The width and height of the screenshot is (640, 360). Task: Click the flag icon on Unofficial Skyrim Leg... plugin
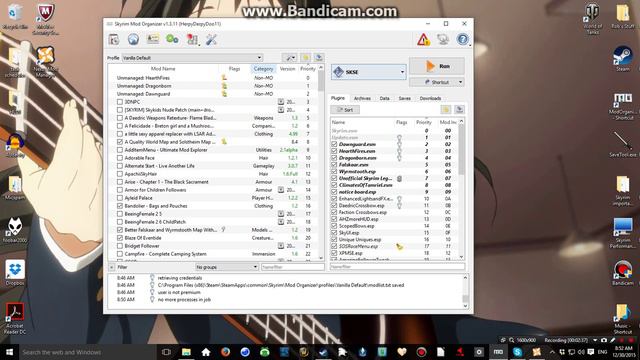pyautogui.click(x=400, y=178)
